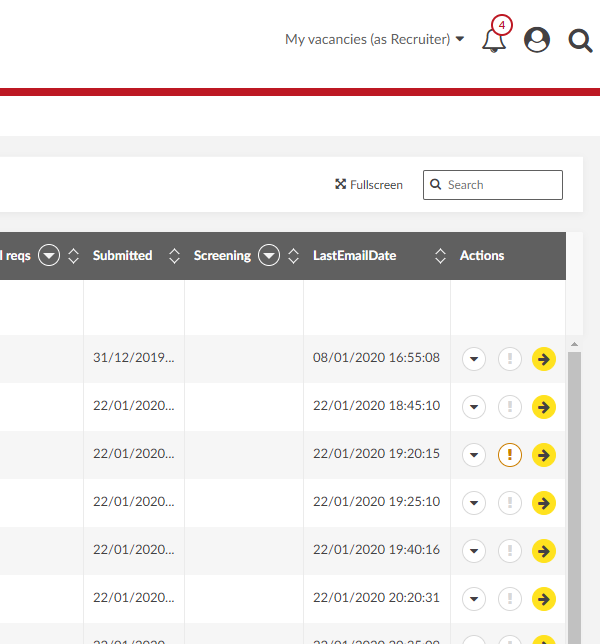Open the Screening column filter dropdown
Image resolution: width=600 pixels, height=644 pixels.
[x=268, y=256]
